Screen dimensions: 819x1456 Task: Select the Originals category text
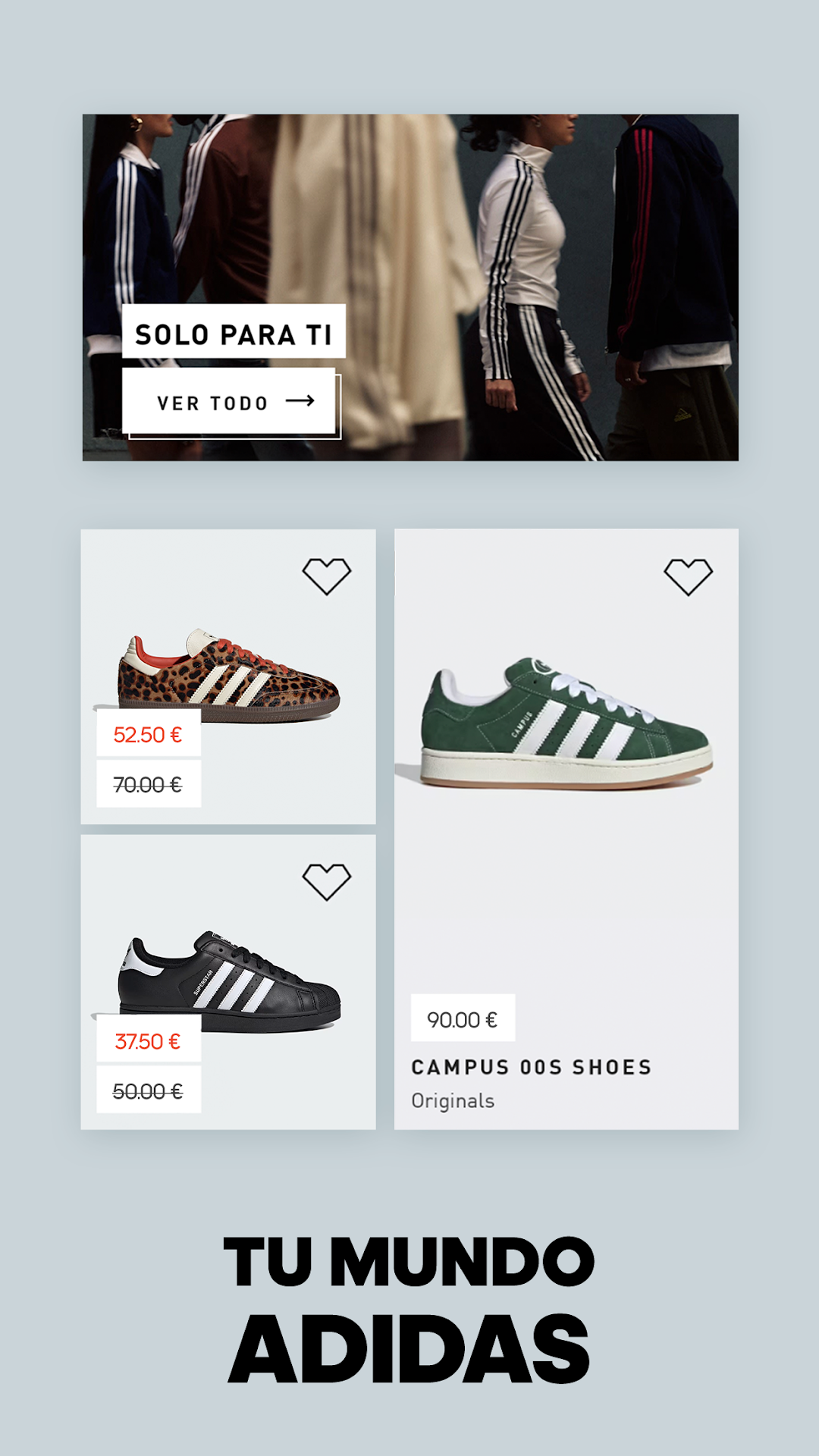453,1100
